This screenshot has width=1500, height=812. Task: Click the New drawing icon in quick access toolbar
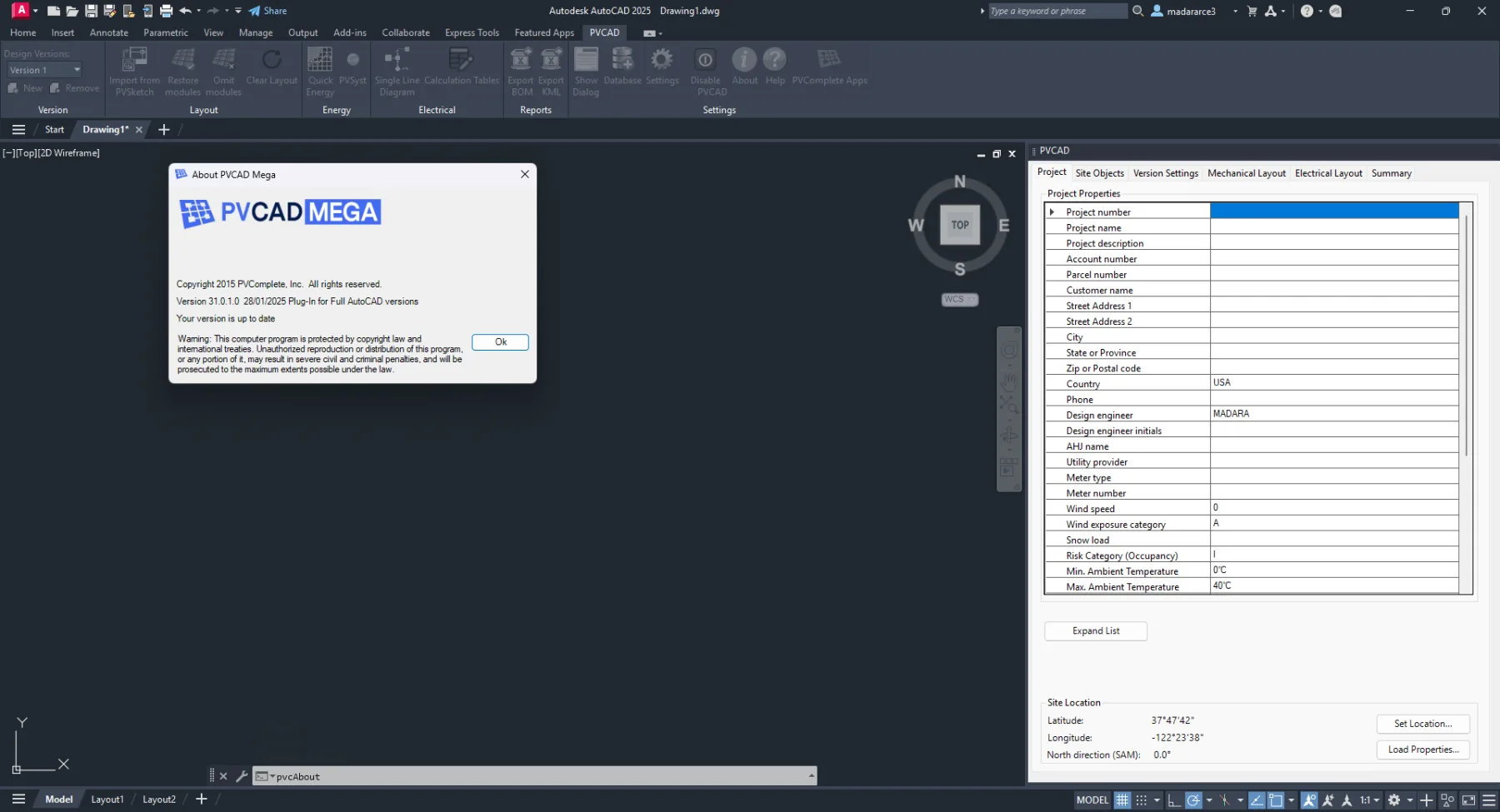coord(53,11)
